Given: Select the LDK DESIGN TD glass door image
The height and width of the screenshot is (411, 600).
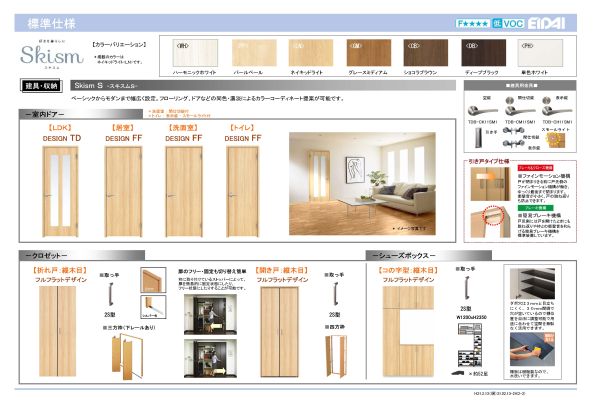Looking at the screenshot, I should [x=60, y=192].
